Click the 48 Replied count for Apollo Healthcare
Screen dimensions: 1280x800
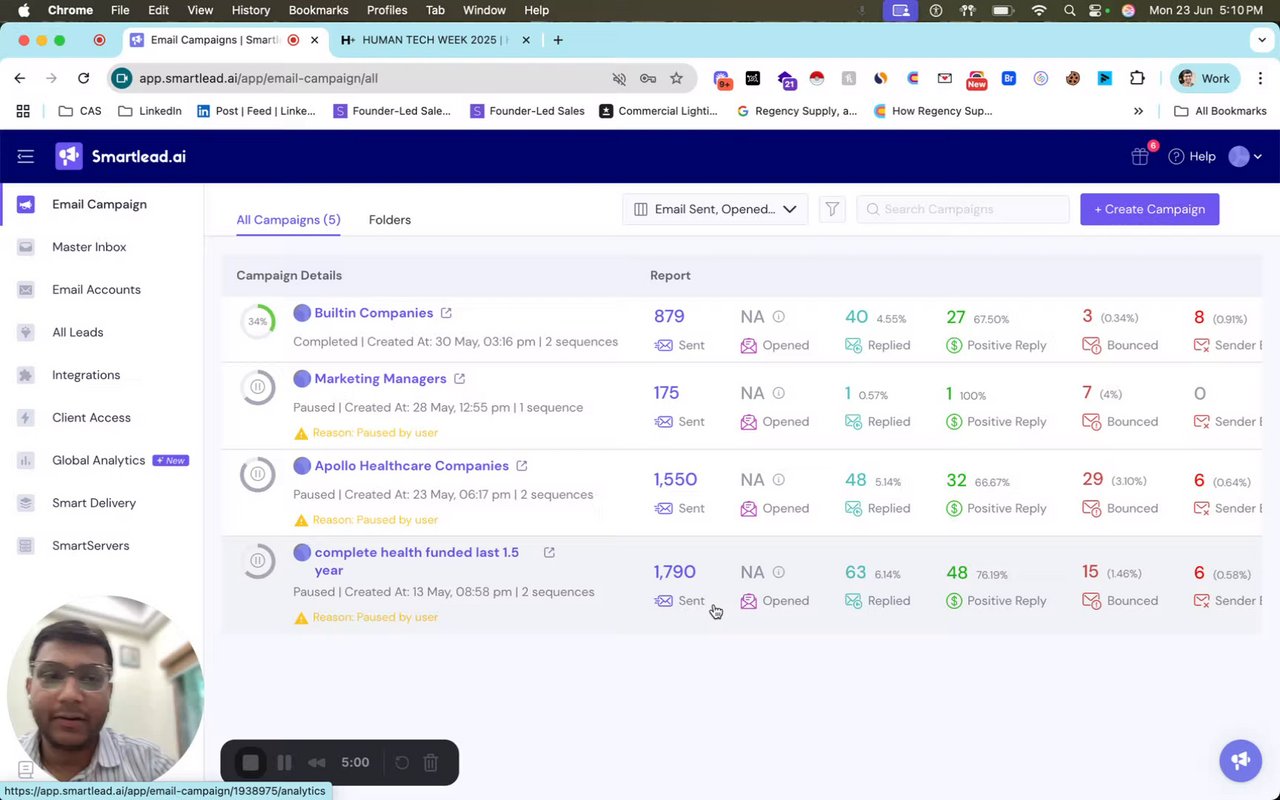coord(856,480)
